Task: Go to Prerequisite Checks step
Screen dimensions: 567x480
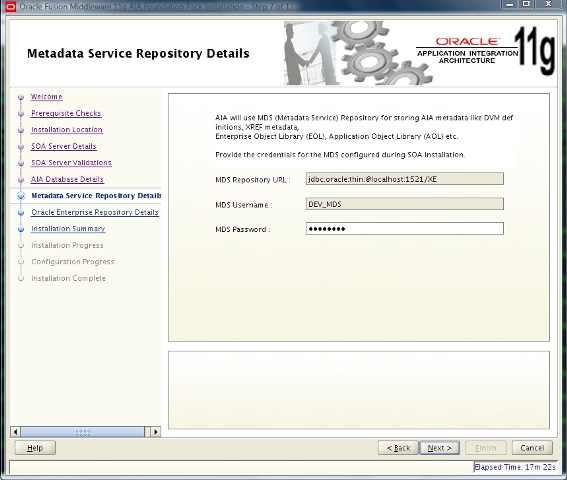Action: (66, 113)
